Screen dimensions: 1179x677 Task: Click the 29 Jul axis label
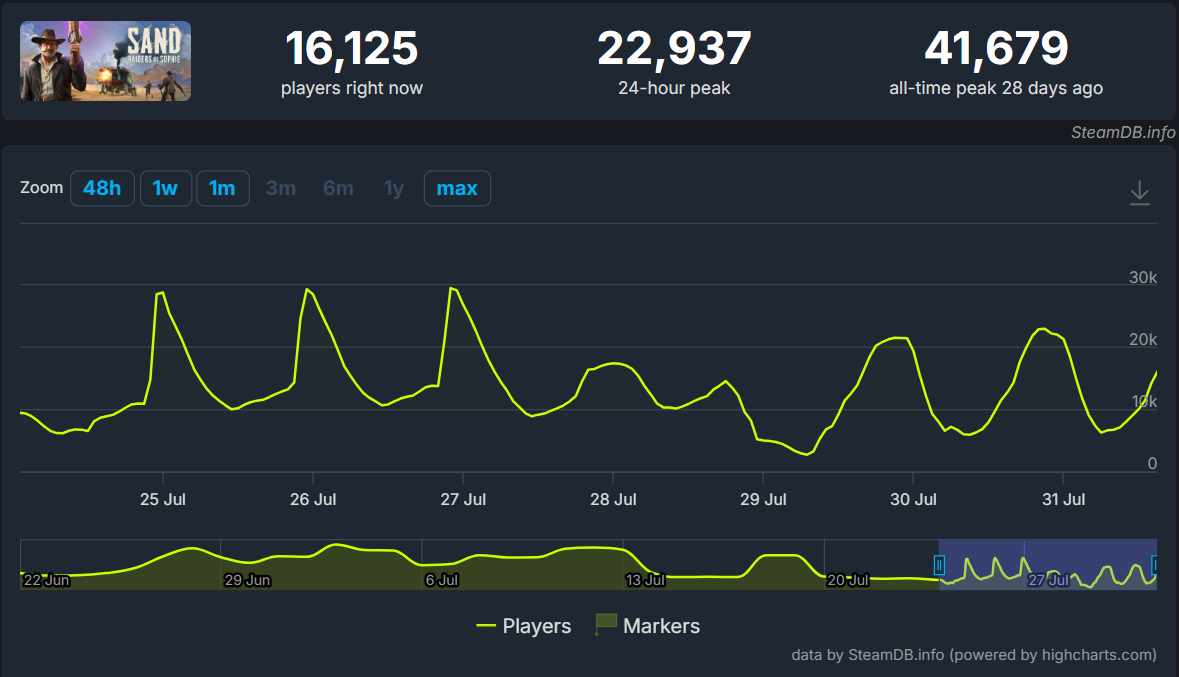point(763,499)
